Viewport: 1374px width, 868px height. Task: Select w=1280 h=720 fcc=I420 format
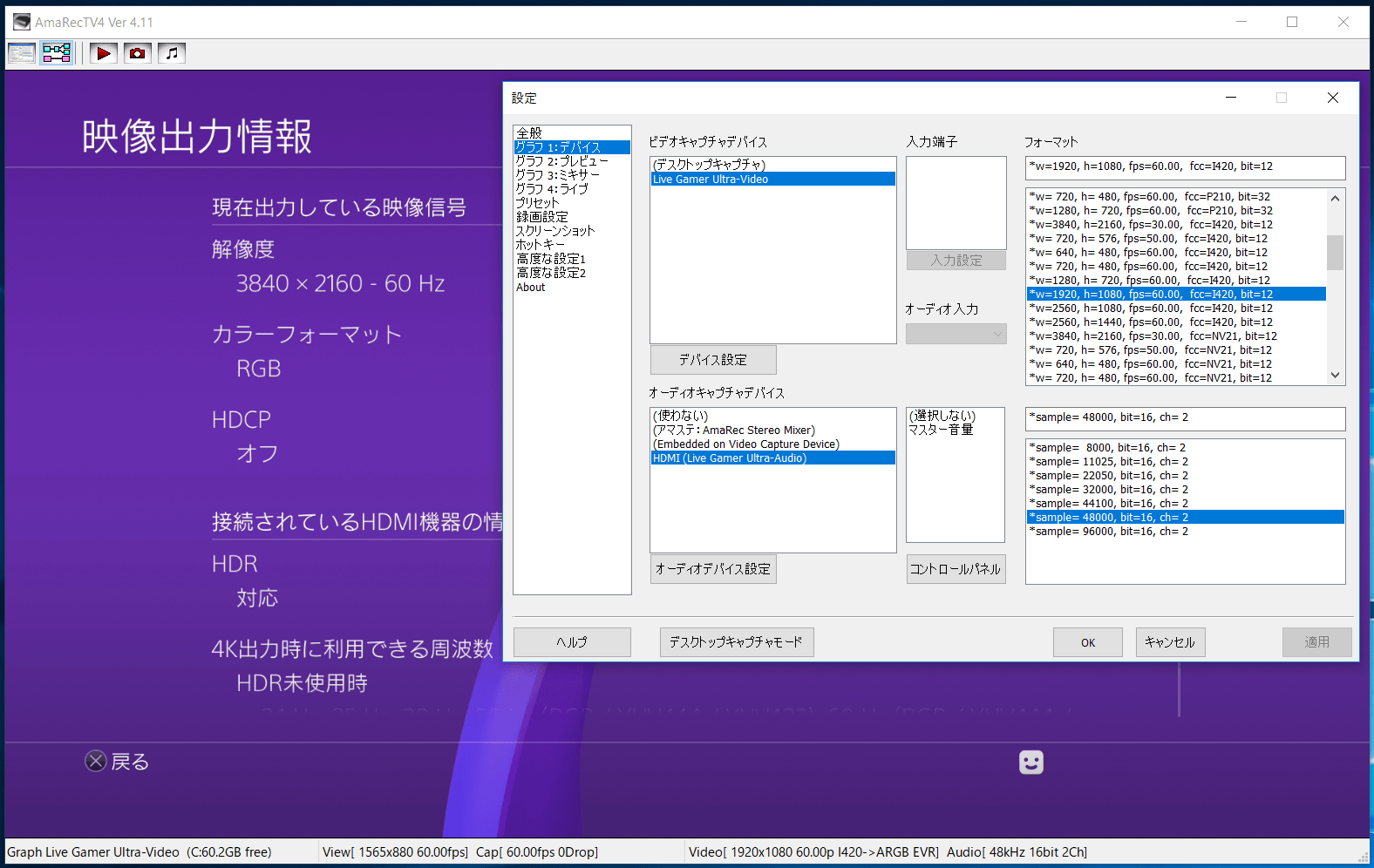[x=1176, y=280]
